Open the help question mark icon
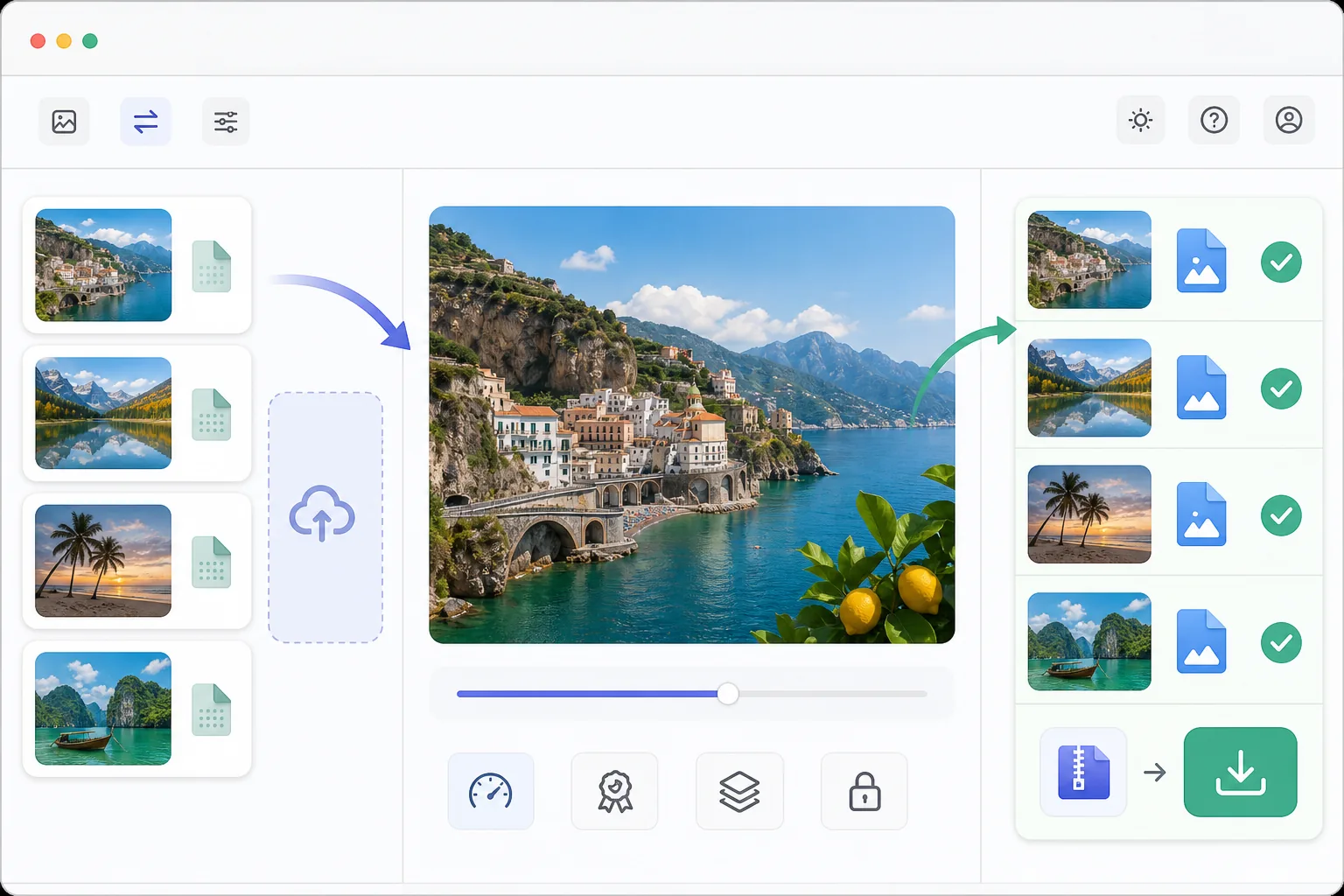This screenshot has width=1344, height=896. coord(1214,120)
